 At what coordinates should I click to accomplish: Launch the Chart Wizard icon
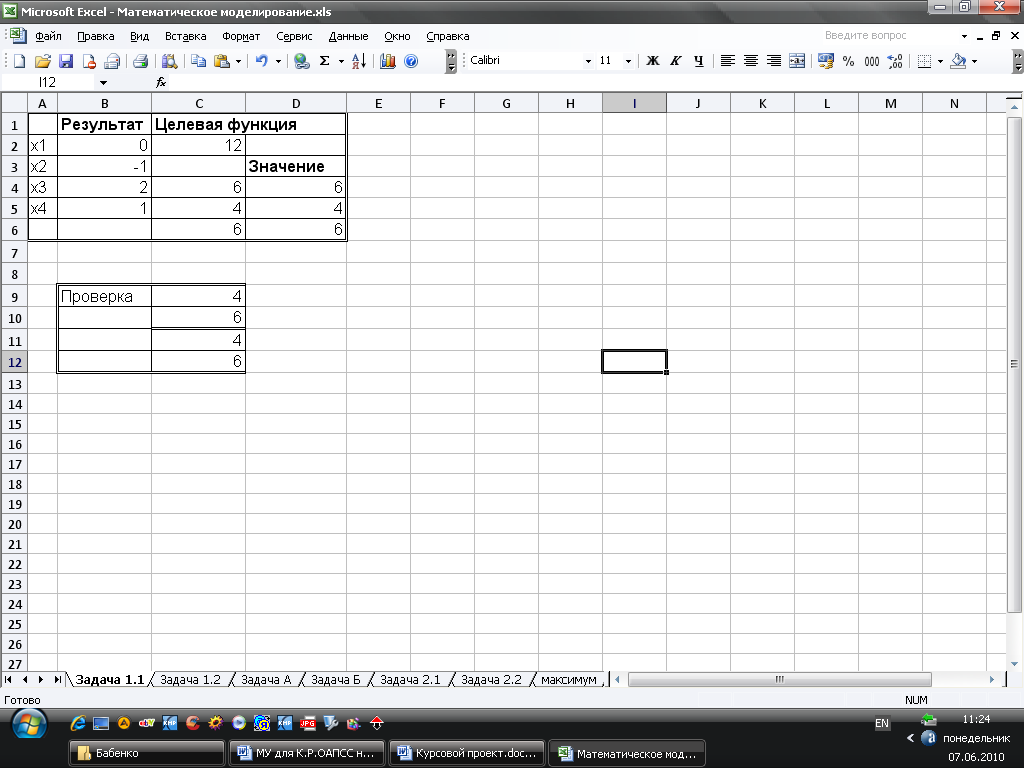387,61
